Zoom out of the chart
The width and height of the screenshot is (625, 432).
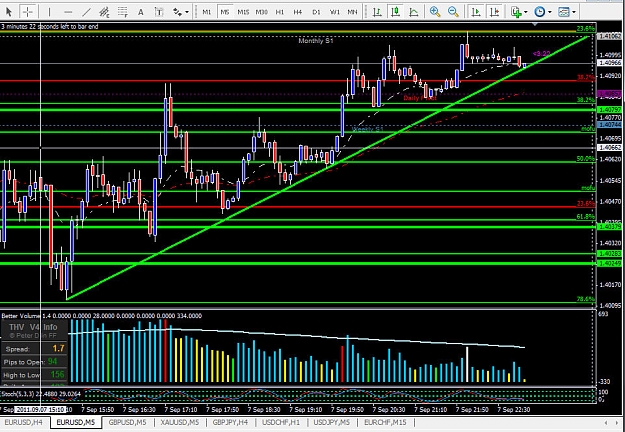pyautogui.click(x=453, y=12)
